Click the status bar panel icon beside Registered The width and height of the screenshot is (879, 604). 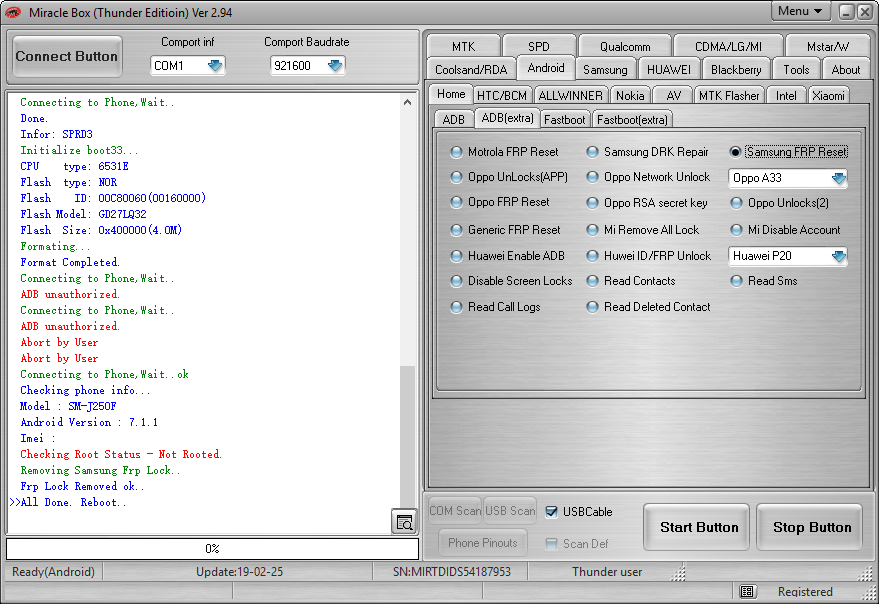pos(746,592)
